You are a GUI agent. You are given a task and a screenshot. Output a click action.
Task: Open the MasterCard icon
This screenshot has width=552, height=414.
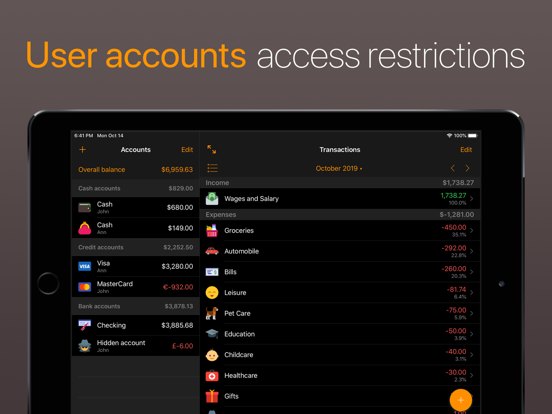[84, 287]
